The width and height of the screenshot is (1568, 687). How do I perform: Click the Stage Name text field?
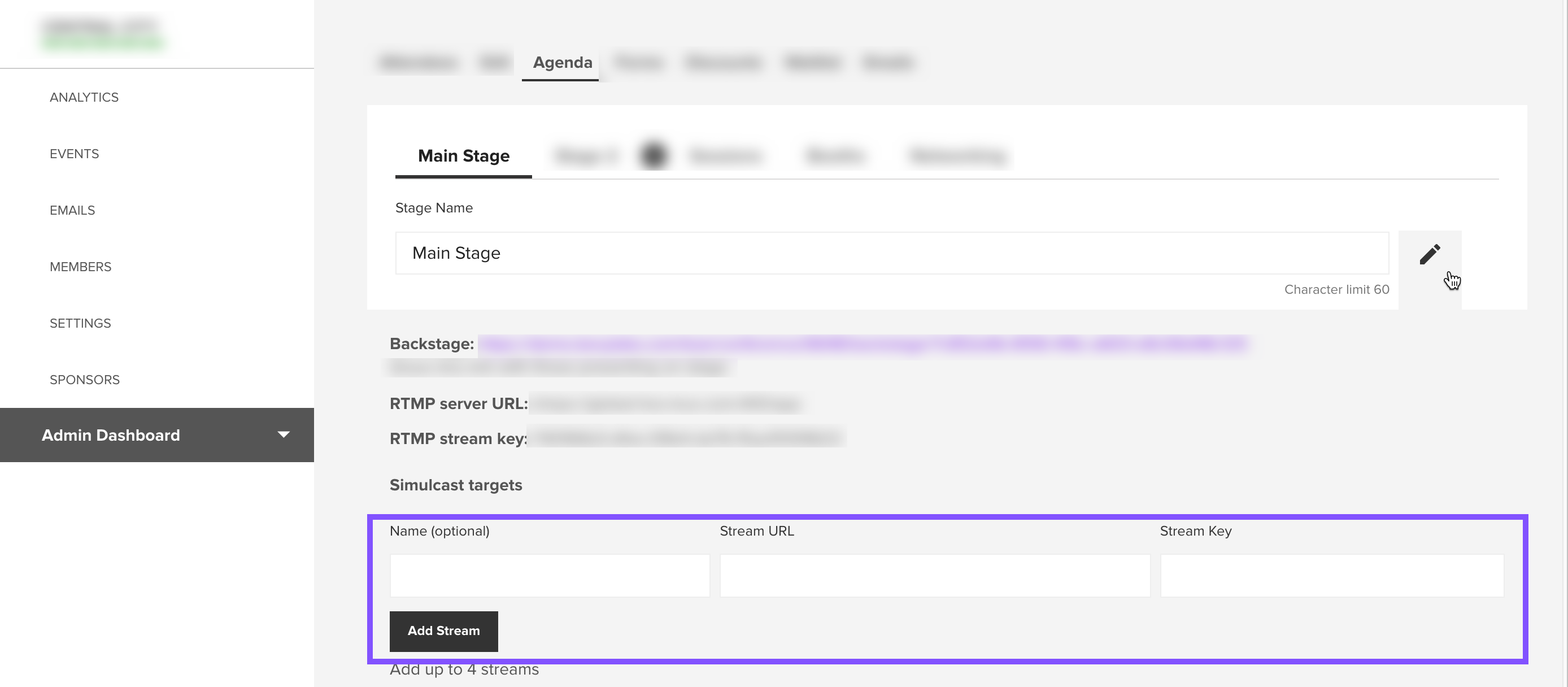pos(891,253)
